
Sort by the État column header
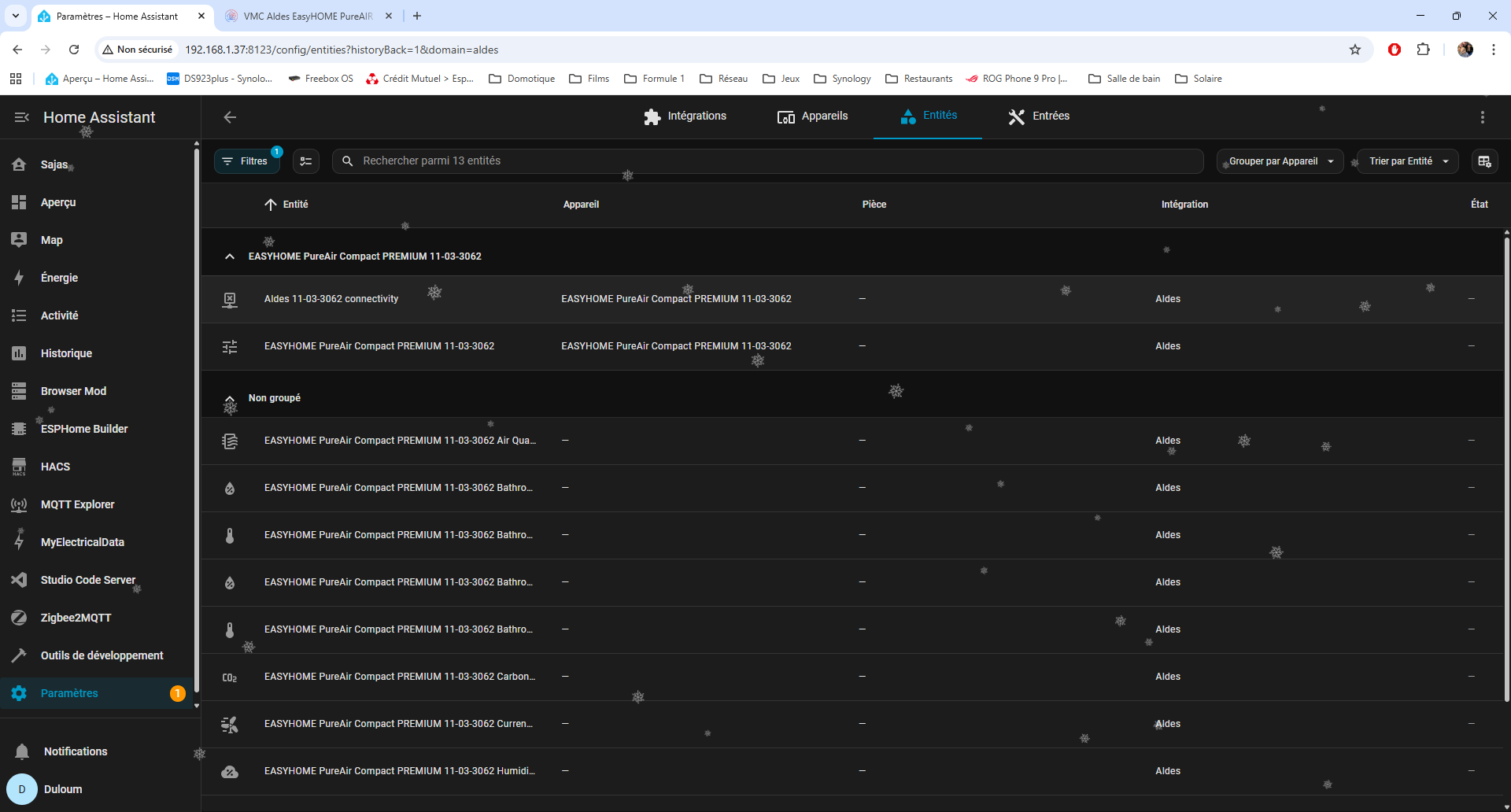pos(1480,205)
